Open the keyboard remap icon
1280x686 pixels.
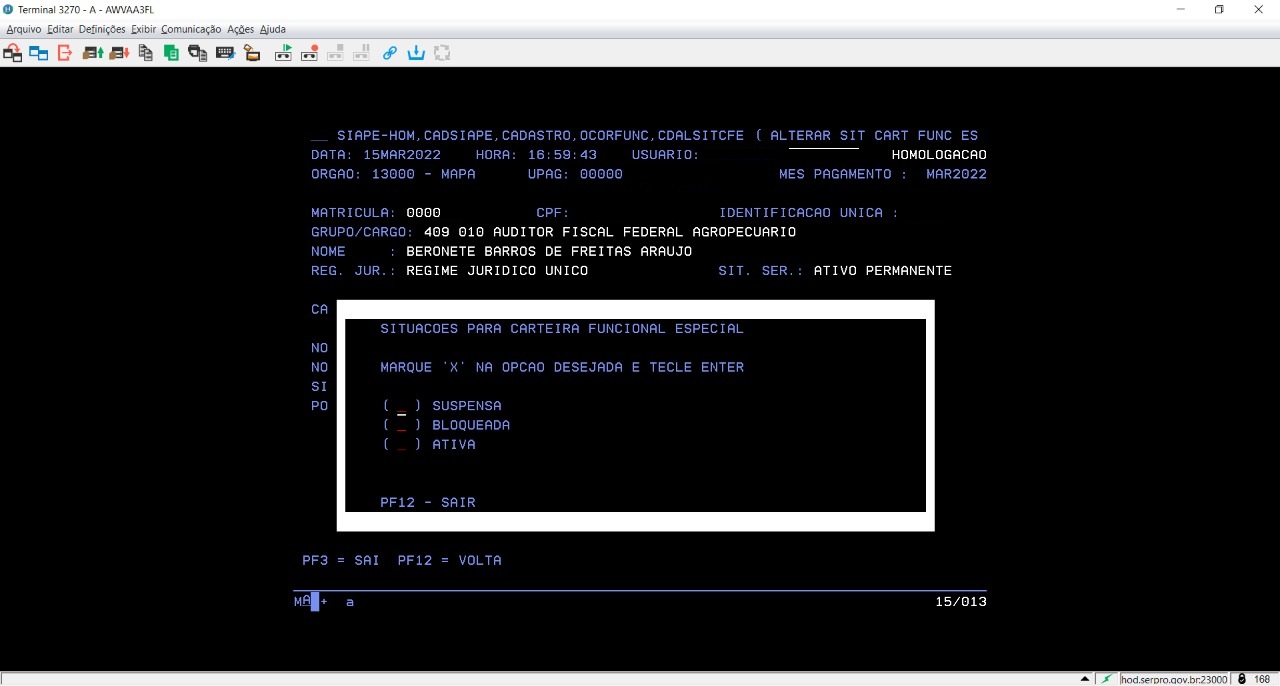pos(224,53)
